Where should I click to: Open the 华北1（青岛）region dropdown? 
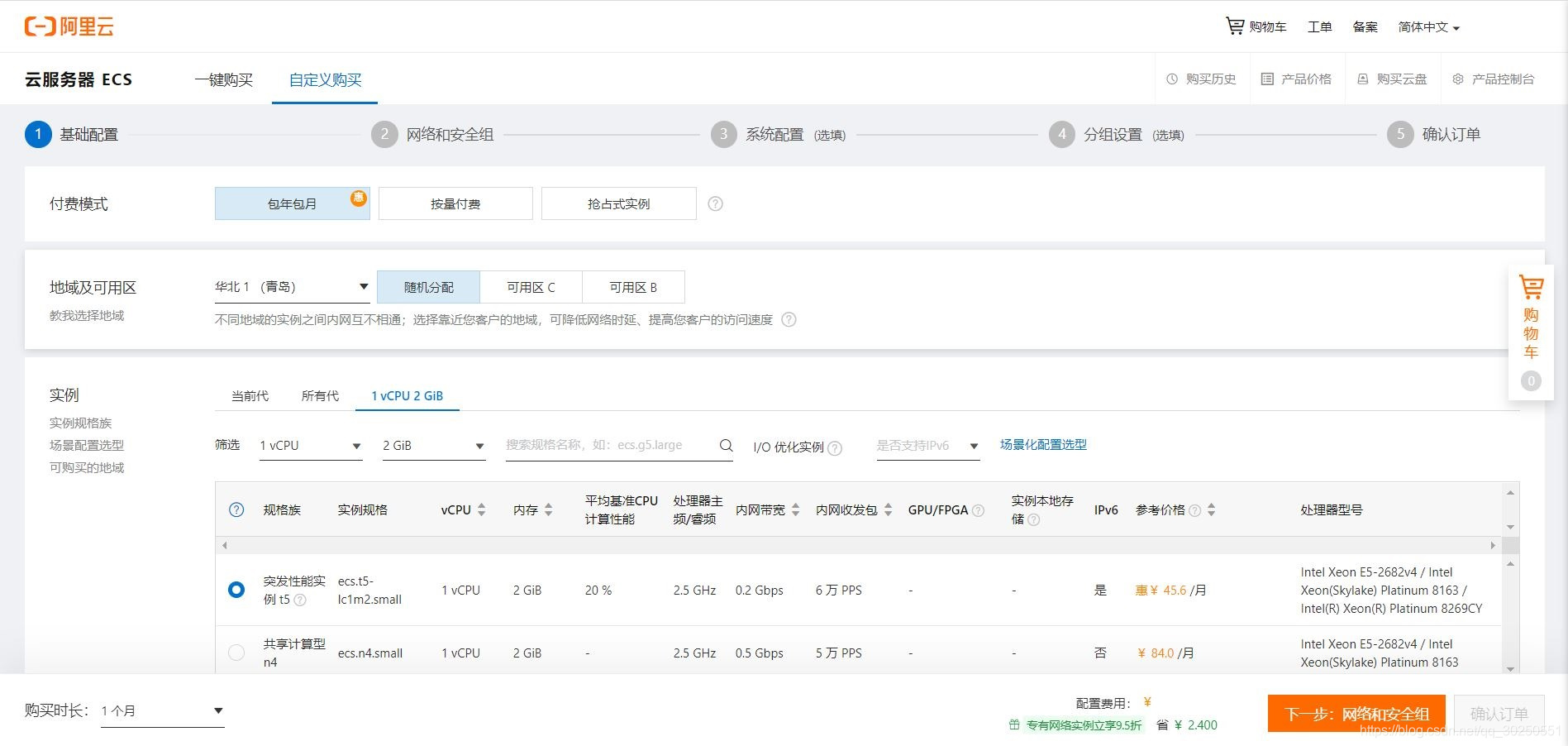[x=292, y=287]
